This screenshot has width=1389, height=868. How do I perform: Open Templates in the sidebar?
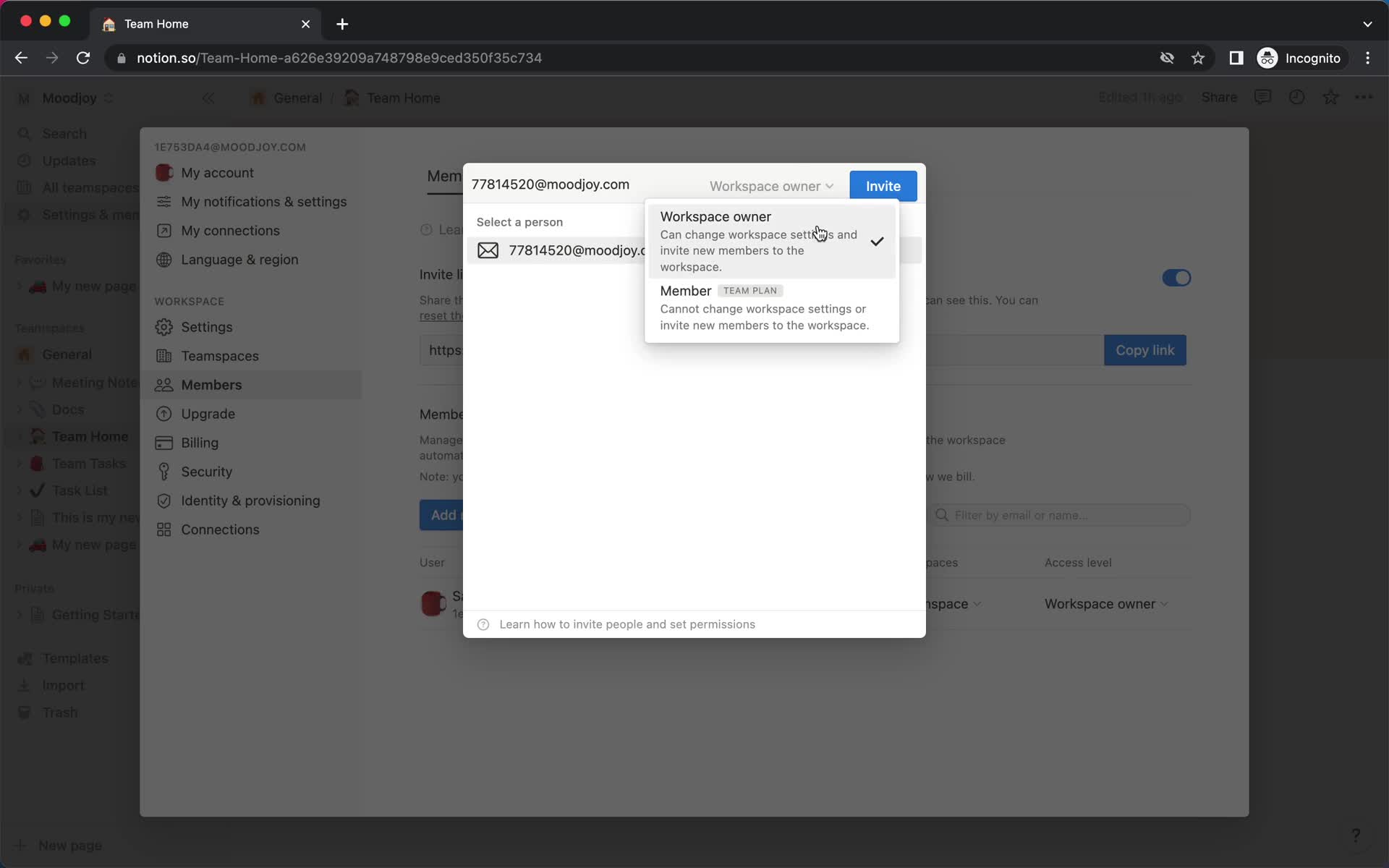click(x=75, y=658)
